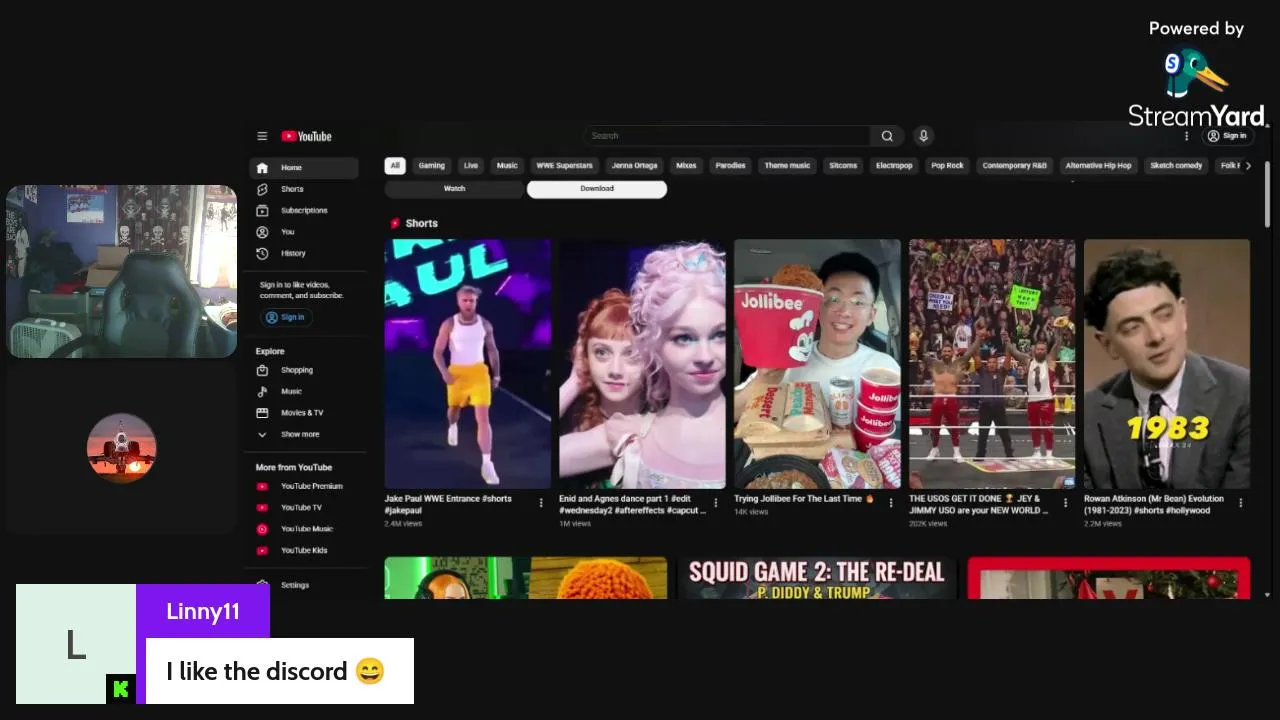Select the Sketch comedy filter chip
The image size is (1280, 720).
1176,166
